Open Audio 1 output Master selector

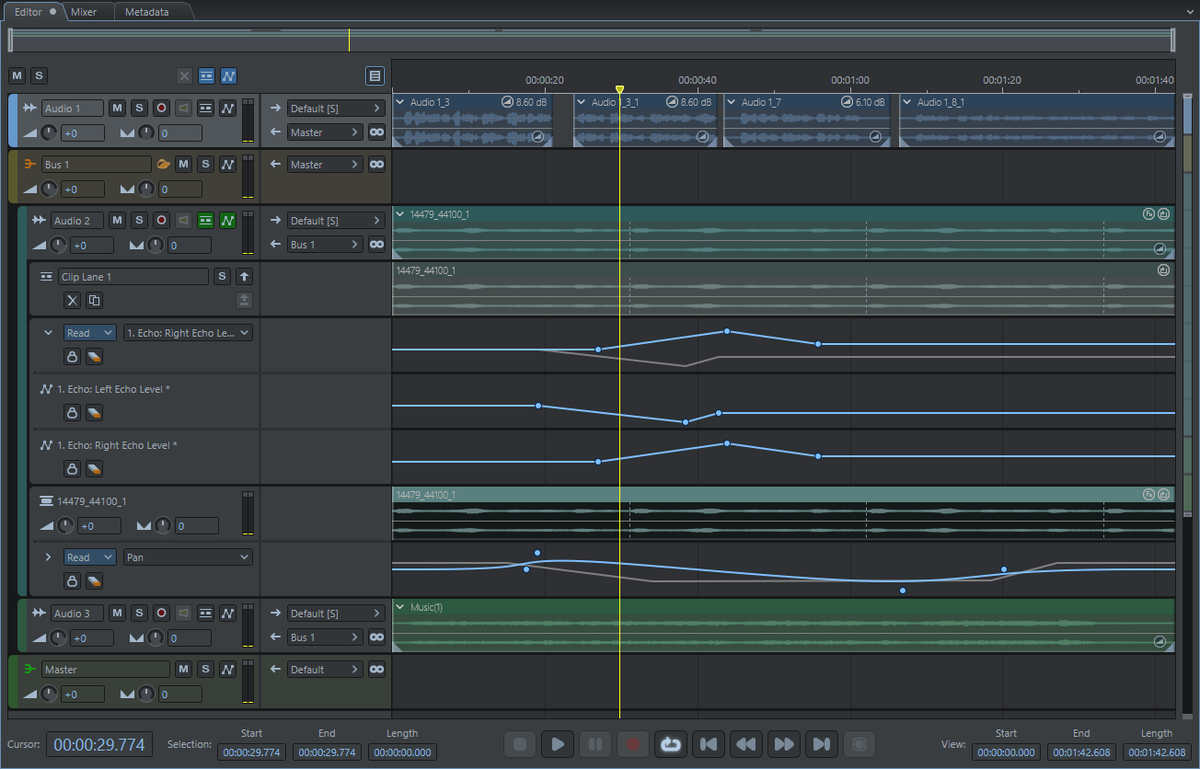tap(324, 132)
